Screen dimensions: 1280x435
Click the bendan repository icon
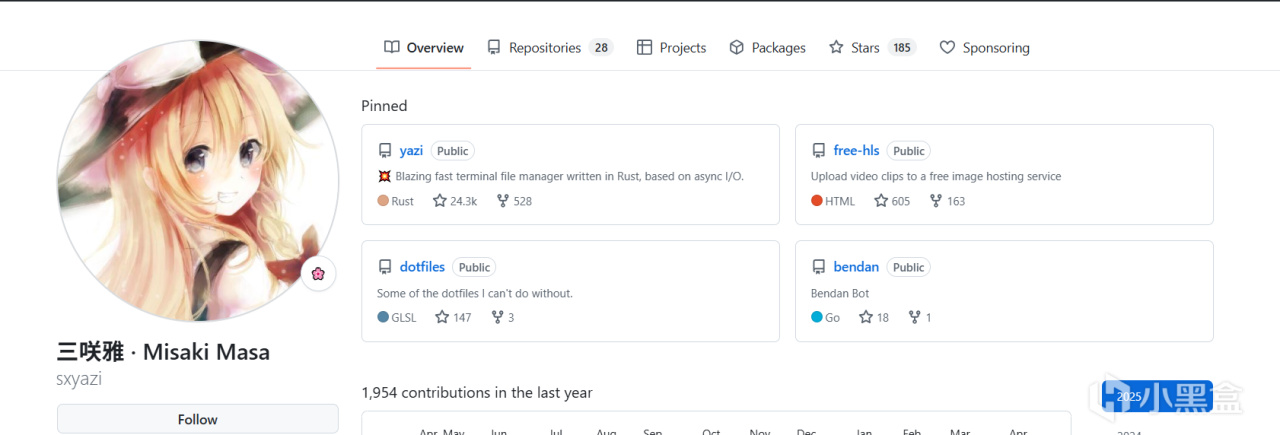coord(819,267)
